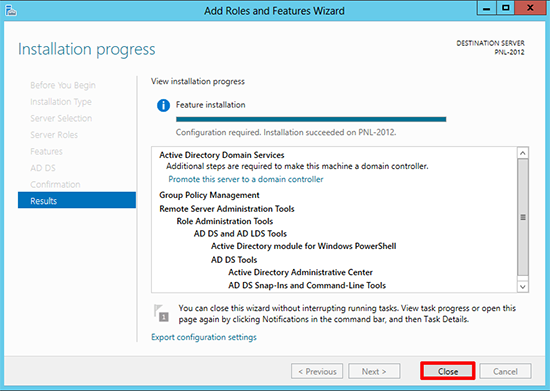Viewport: 550px width, 391px height.
Task: Select Server Roles step
Action: tap(54, 135)
